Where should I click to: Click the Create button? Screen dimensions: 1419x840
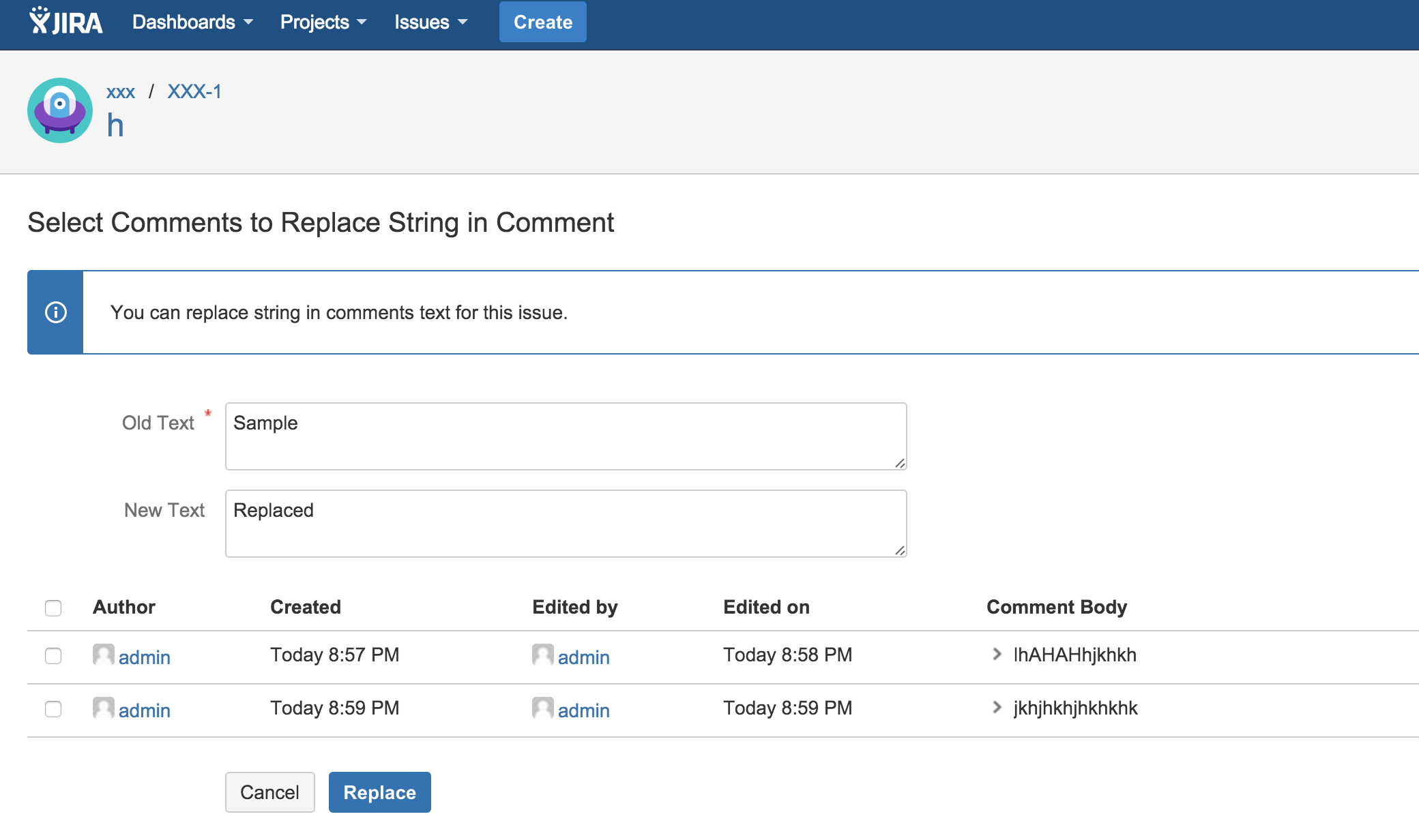(543, 22)
